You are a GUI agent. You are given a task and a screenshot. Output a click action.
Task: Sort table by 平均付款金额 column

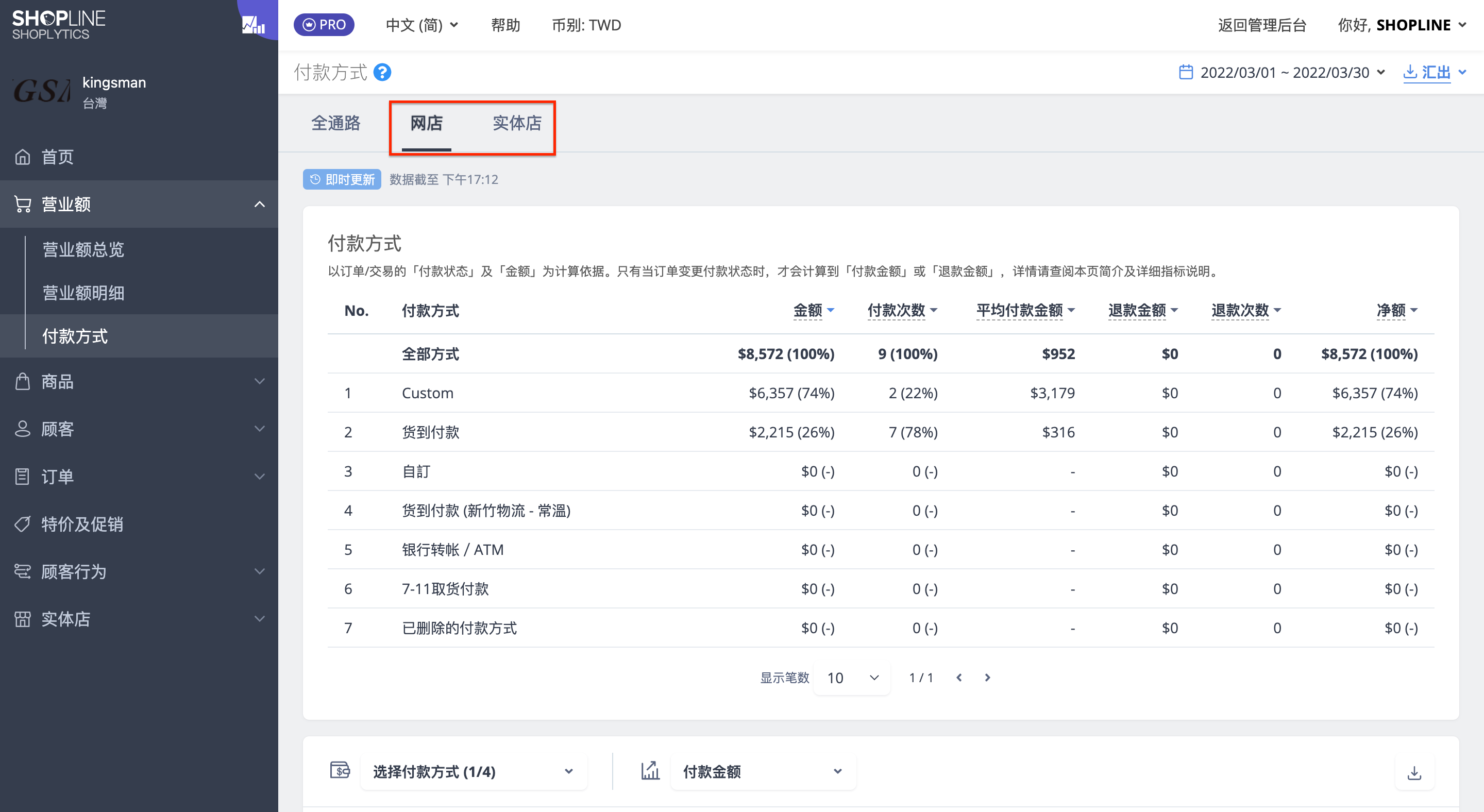pyautogui.click(x=1025, y=310)
